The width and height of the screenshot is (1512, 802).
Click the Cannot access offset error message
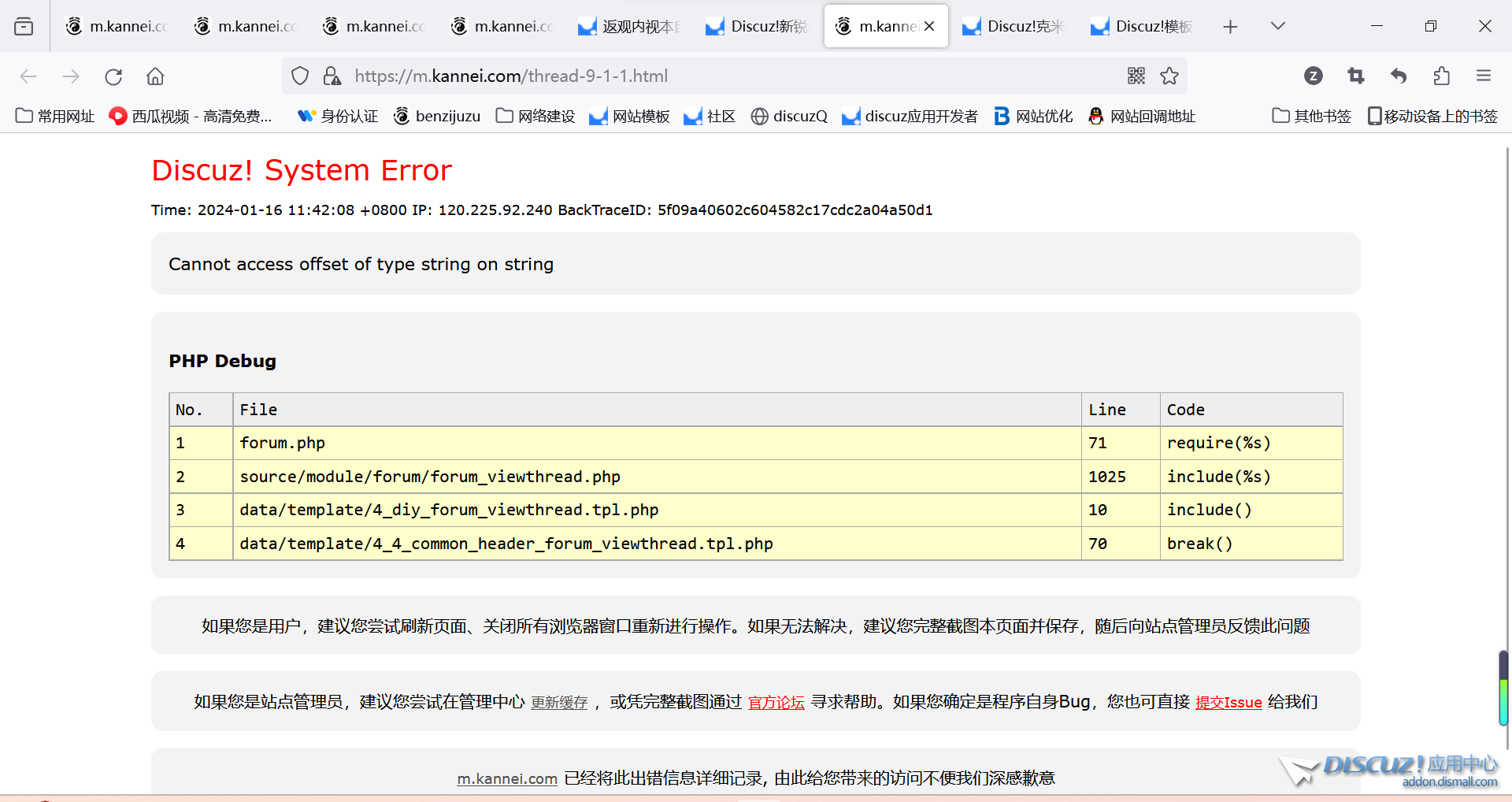(361, 265)
